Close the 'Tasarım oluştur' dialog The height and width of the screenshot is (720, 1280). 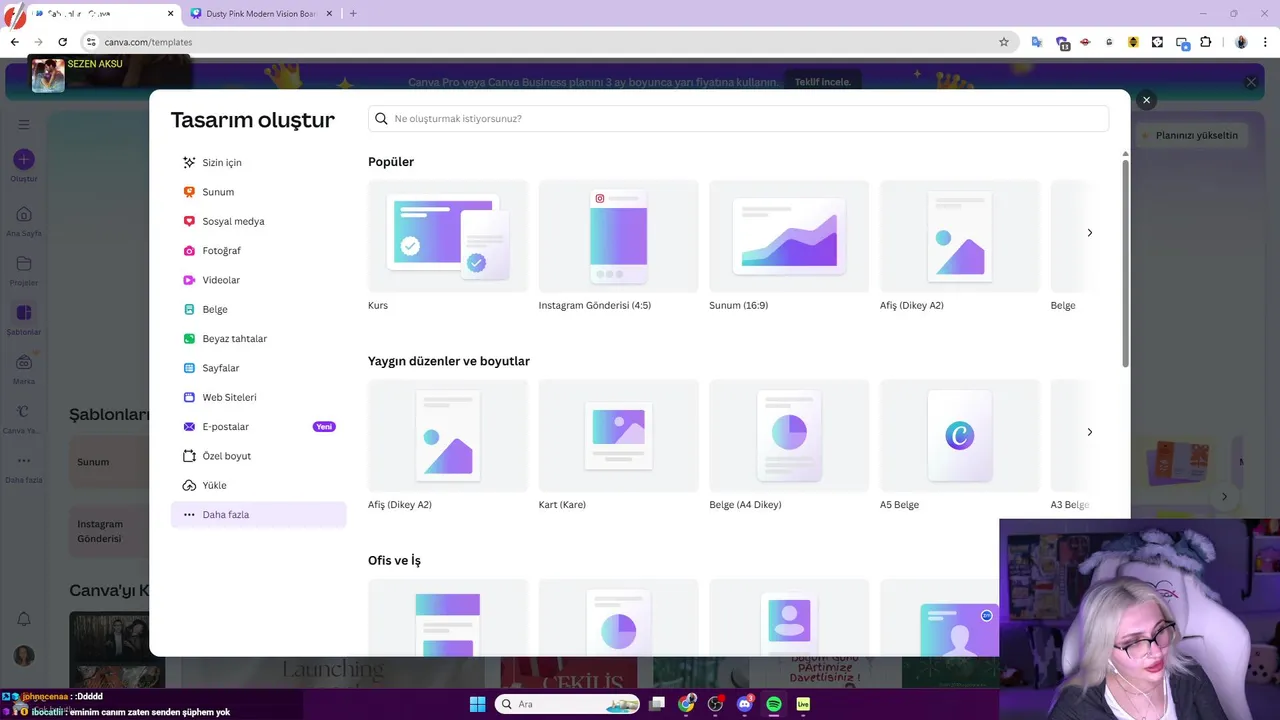1147,100
